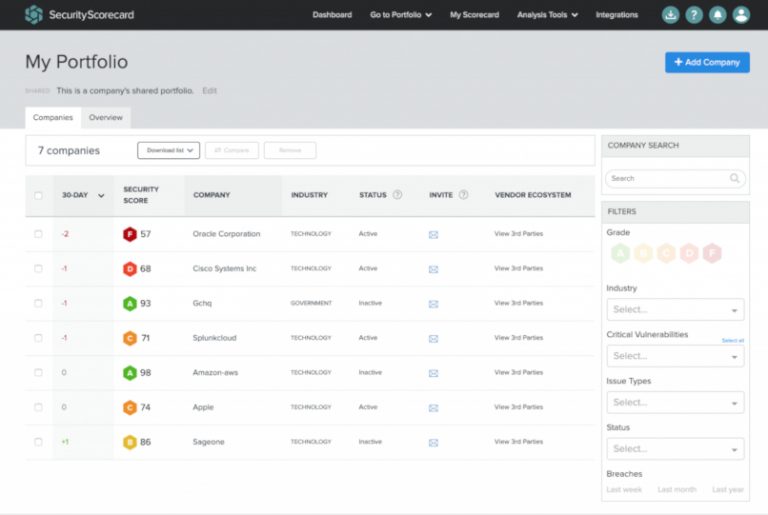The width and height of the screenshot is (768, 515).
Task: Toggle the select-all header checkbox
Action: click(38, 196)
